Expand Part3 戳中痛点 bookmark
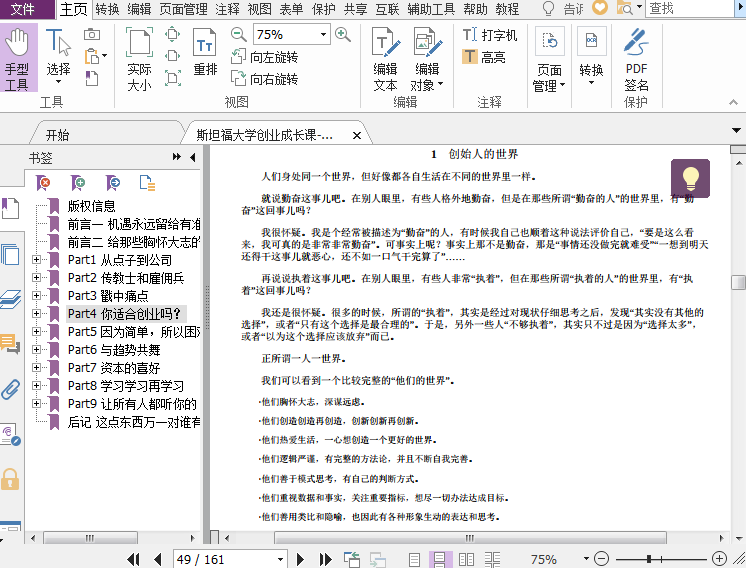This screenshot has height=568, width=746. (x=36, y=295)
